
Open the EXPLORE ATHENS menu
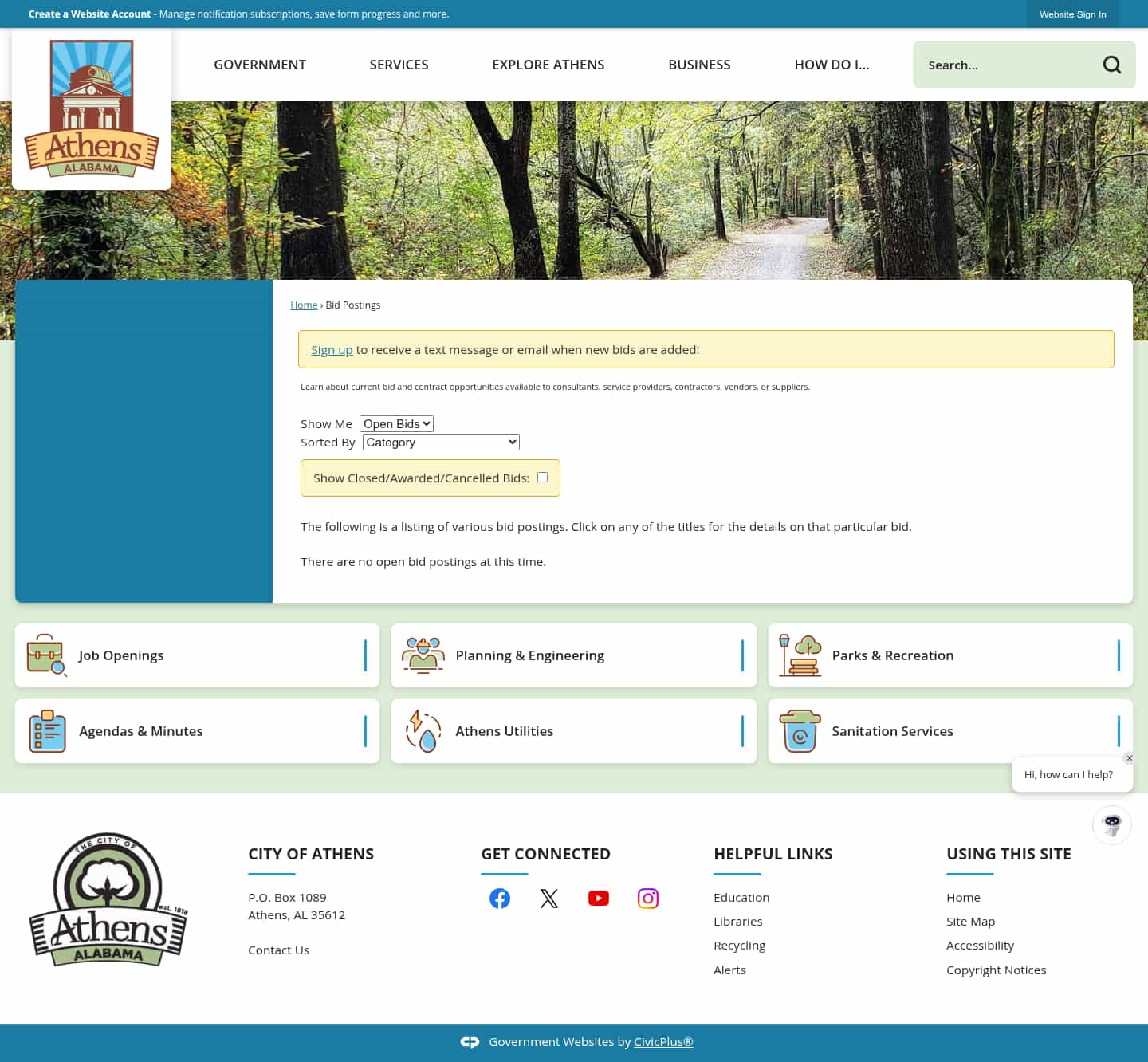point(548,65)
